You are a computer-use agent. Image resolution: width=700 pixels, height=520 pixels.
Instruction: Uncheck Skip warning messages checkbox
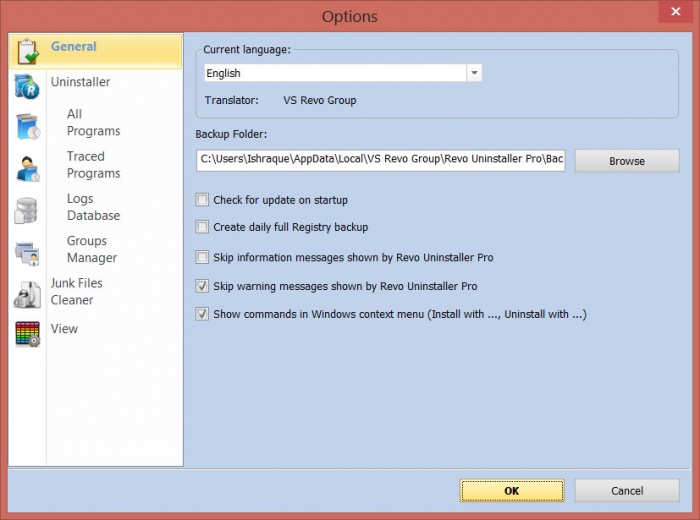(x=202, y=286)
